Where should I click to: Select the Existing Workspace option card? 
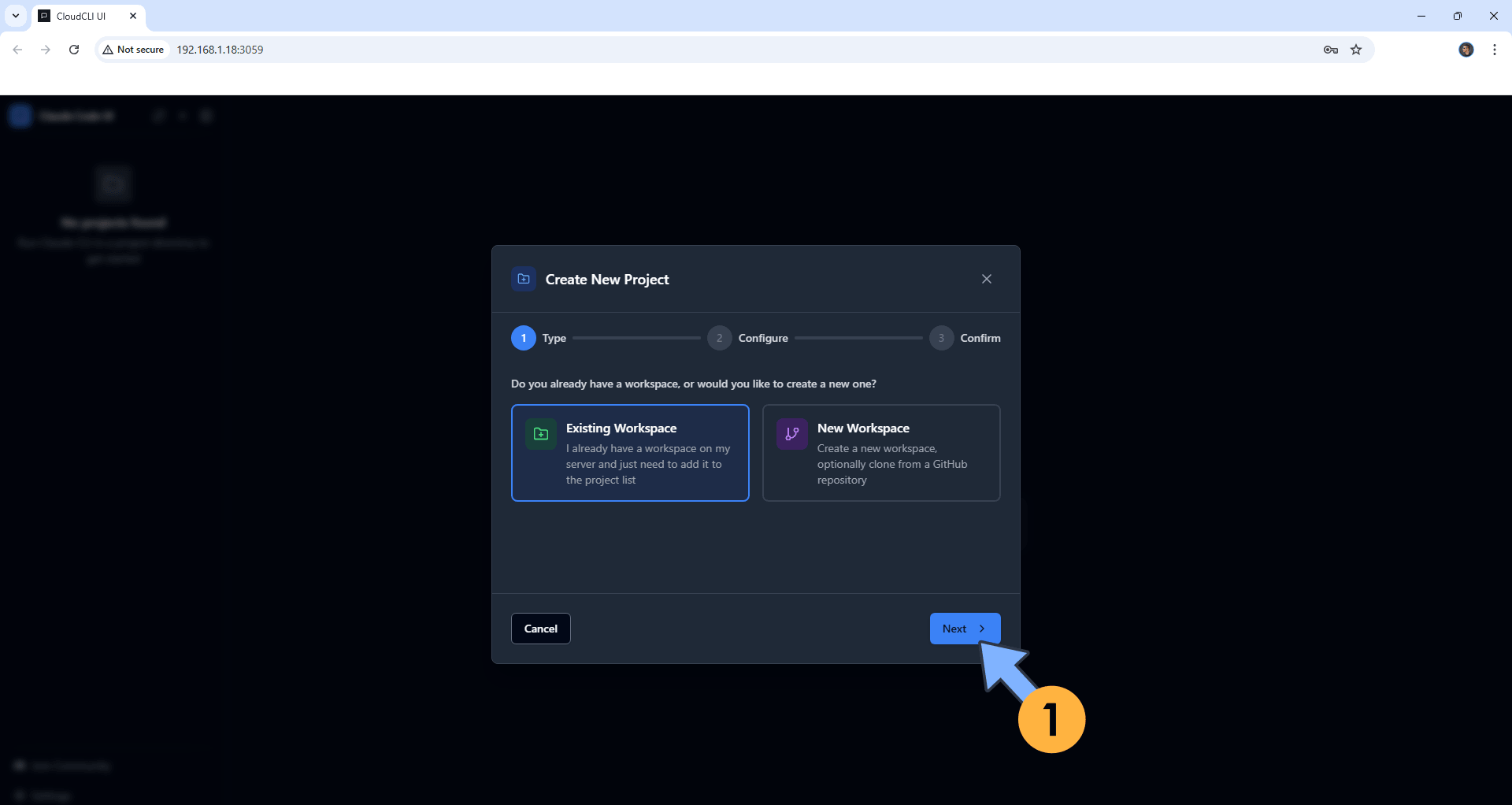click(x=629, y=453)
